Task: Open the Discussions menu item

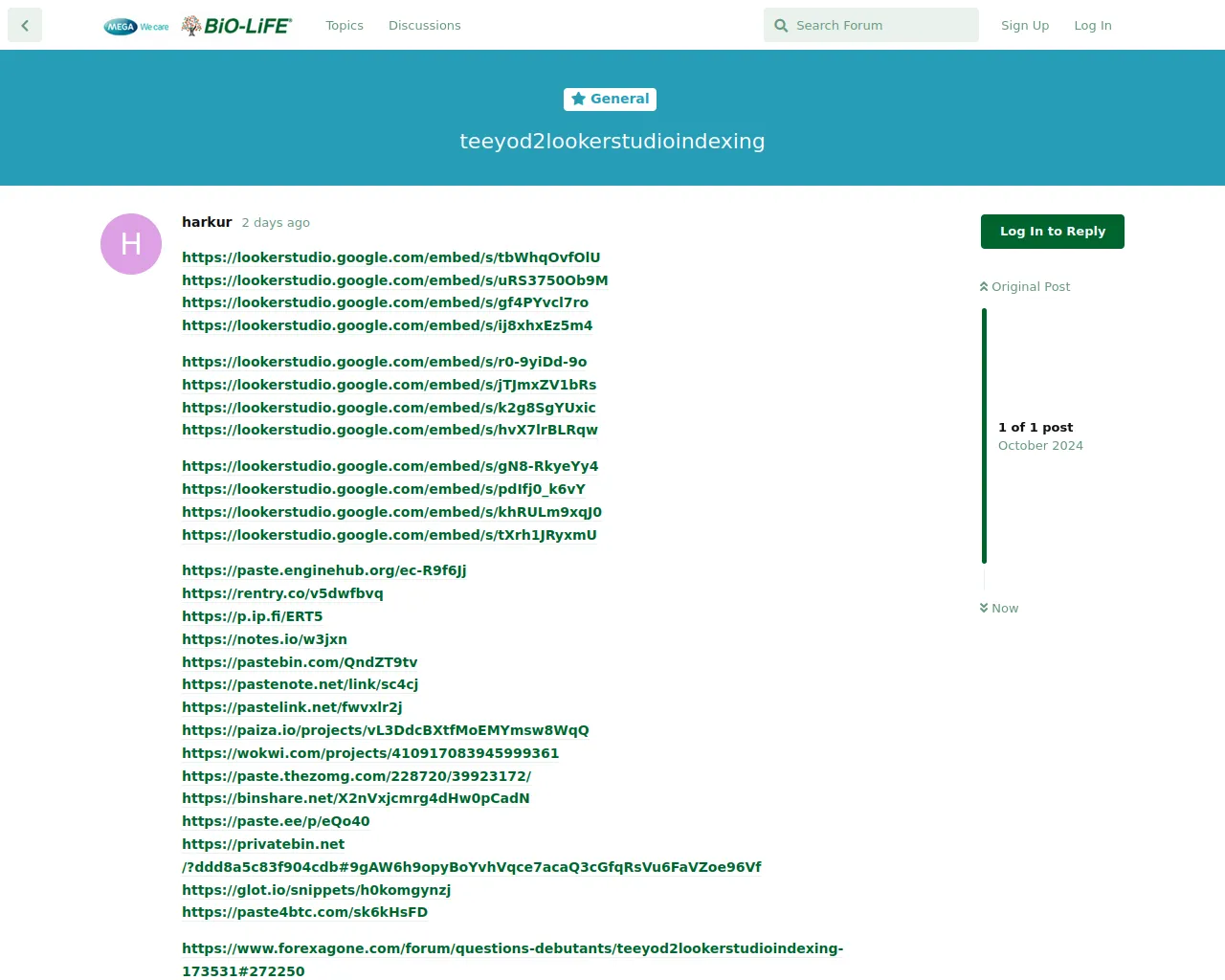Action: coord(424,26)
